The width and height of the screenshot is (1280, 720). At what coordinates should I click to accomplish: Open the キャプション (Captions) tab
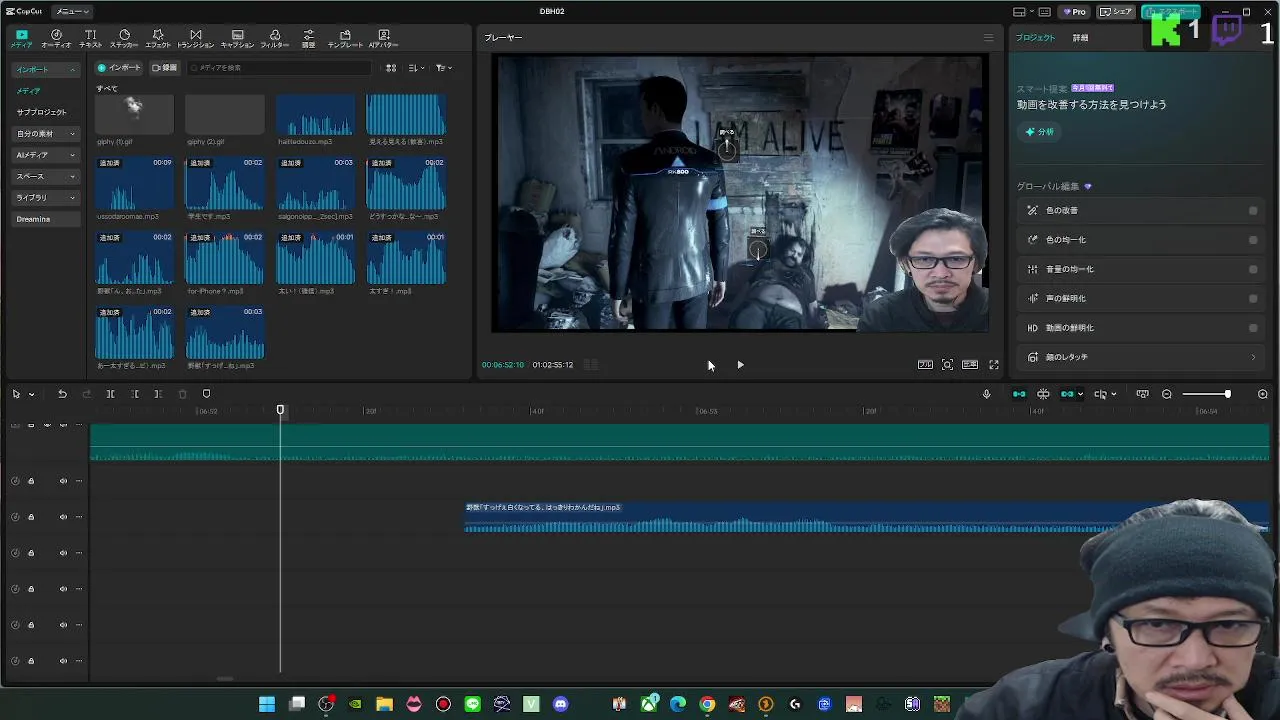coord(237,39)
